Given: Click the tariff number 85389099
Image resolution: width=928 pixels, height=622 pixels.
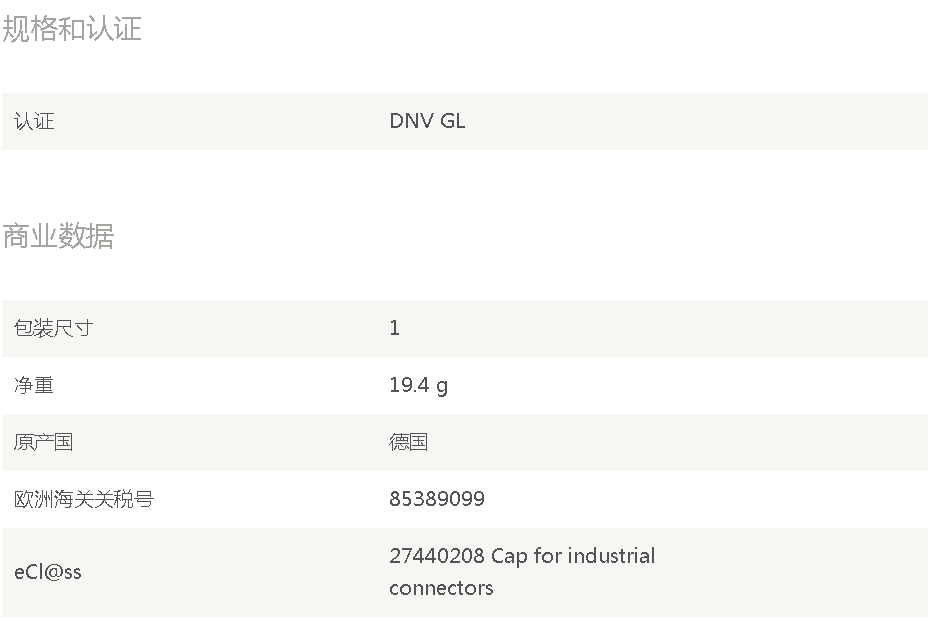Looking at the screenshot, I should pyautogui.click(x=437, y=499).
